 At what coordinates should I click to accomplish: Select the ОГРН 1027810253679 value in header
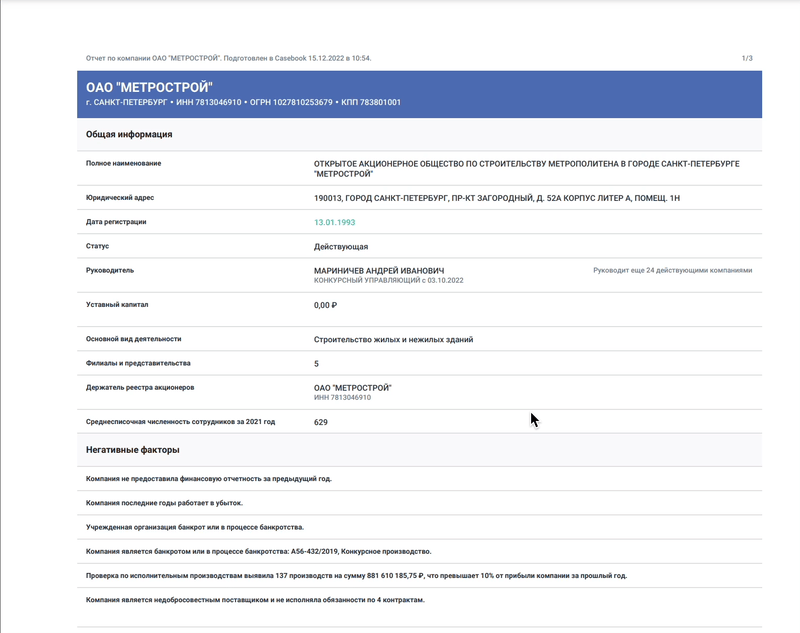point(291,103)
